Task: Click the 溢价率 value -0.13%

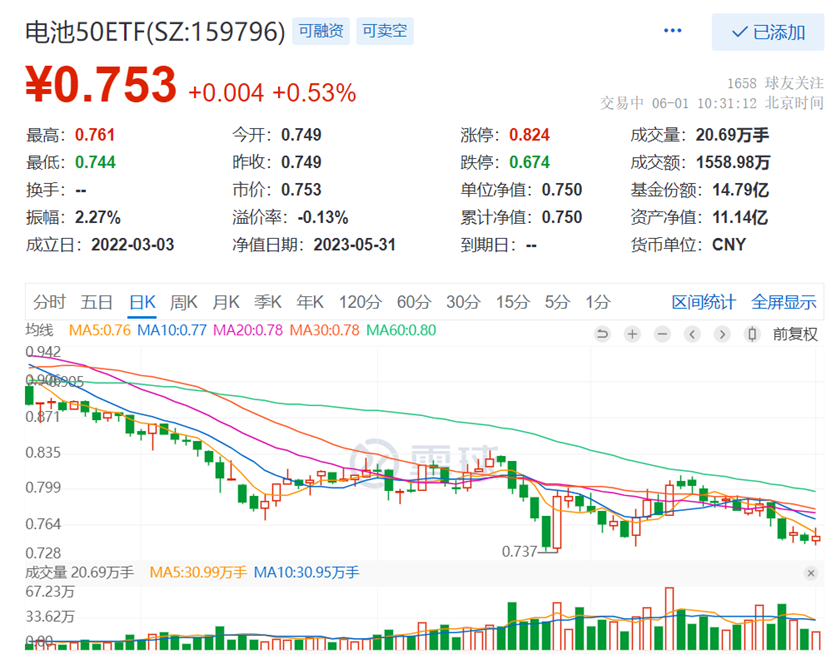Action: tap(323, 217)
